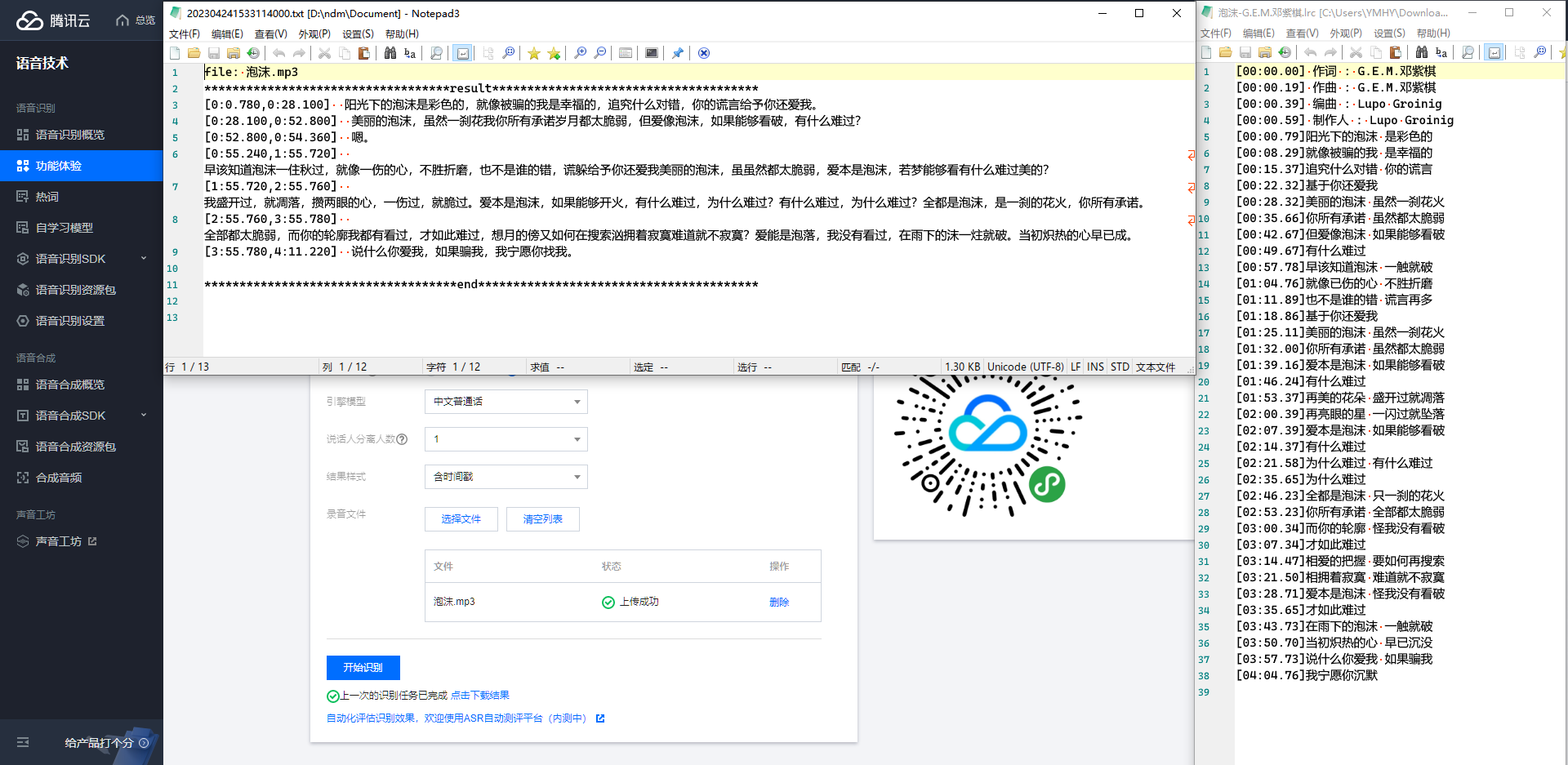Viewport: 1568px width, 765px height.
Task: Open 合成音频 in the sidebar
Action: [82, 478]
